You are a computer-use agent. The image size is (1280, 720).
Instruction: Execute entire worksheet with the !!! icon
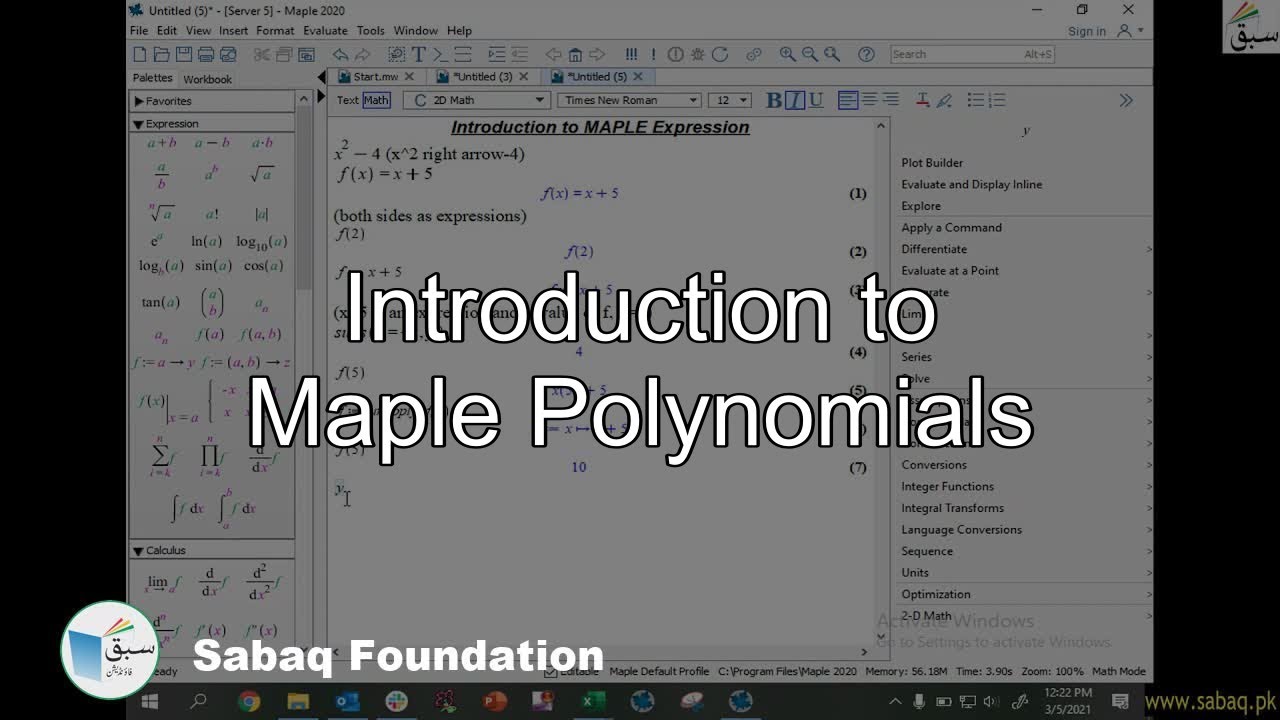[631, 54]
